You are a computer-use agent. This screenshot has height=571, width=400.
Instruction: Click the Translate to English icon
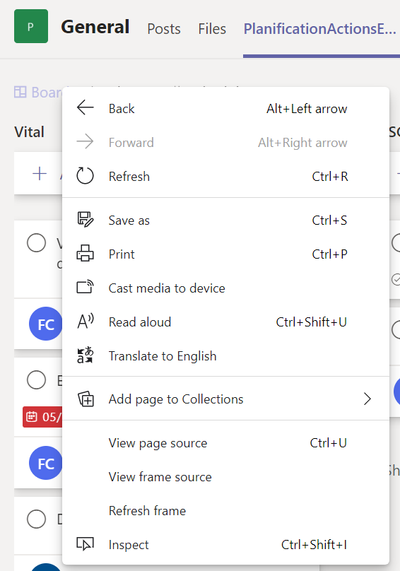(x=85, y=355)
